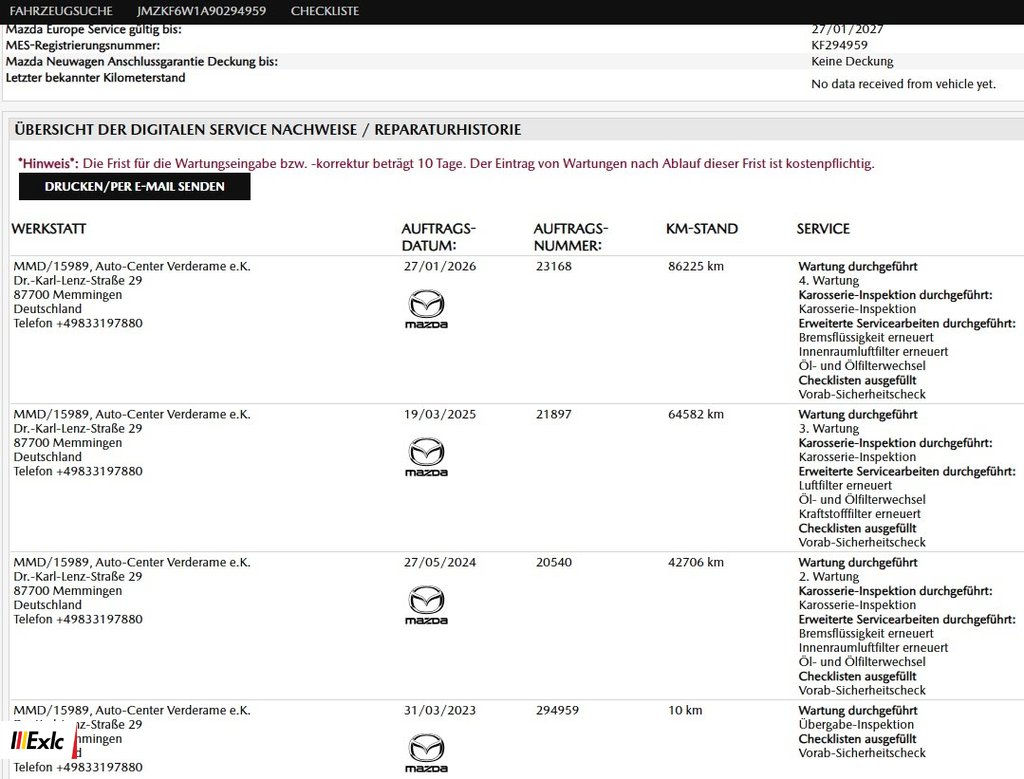Click workshop name in the 27/01/2026 row
Viewport: 1024px width, 779px height.
tap(132, 266)
